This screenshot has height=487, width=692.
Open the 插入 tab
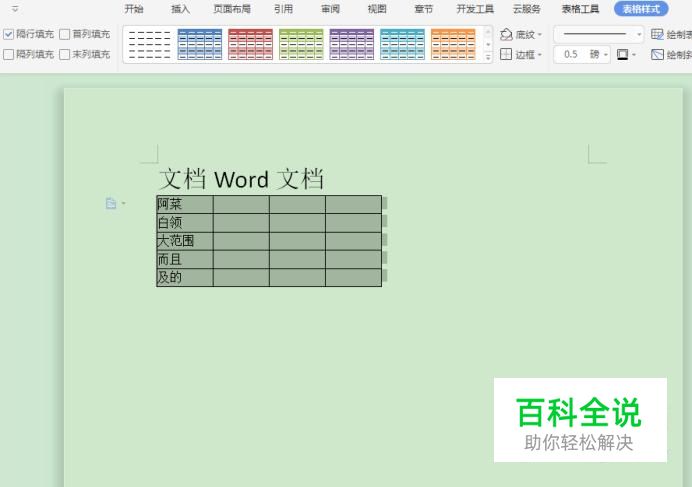(180, 9)
